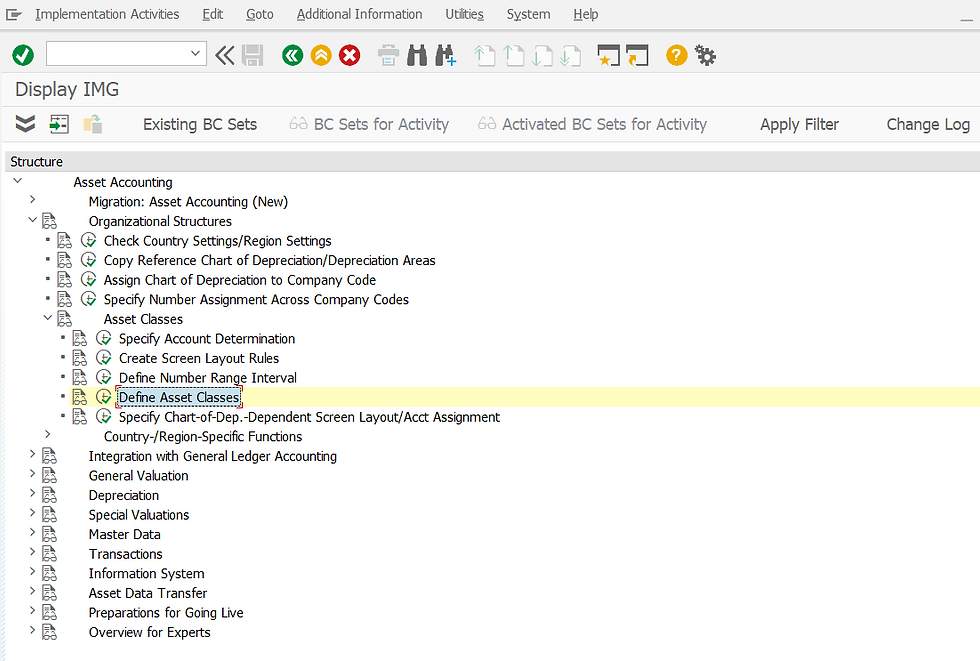Image resolution: width=980 pixels, height=661 pixels.
Task: Click into the transaction command field
Action: click(117, 54)
